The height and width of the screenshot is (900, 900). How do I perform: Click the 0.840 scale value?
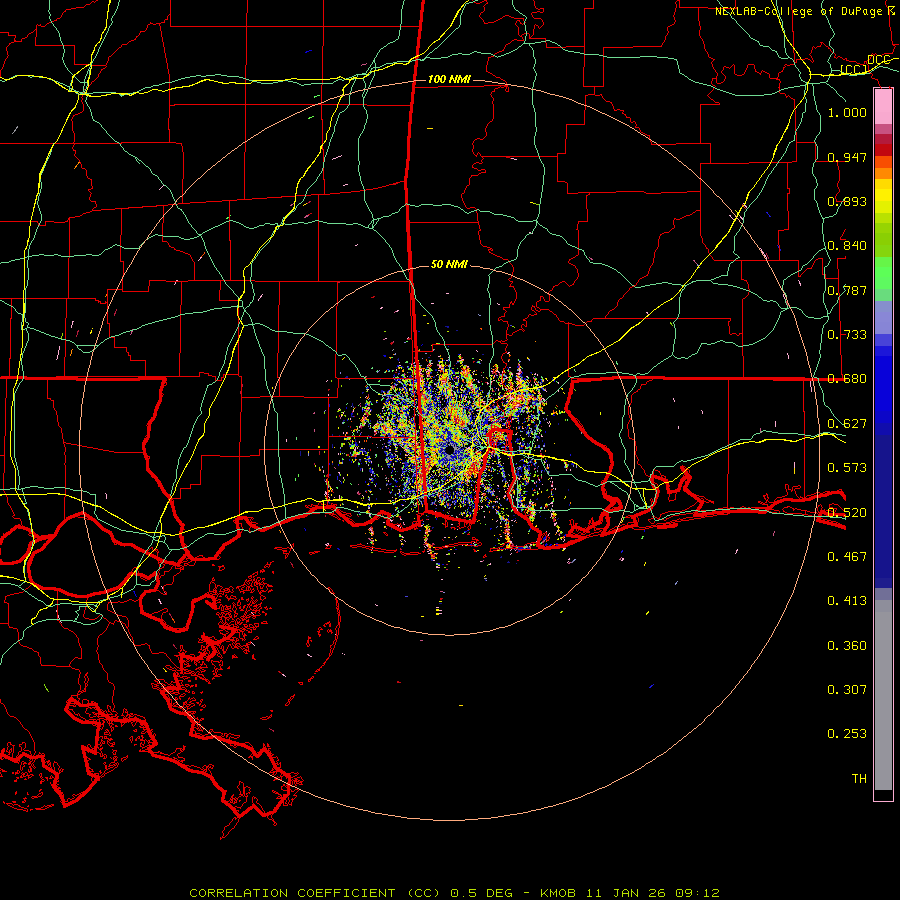click(x=847, y=245)
